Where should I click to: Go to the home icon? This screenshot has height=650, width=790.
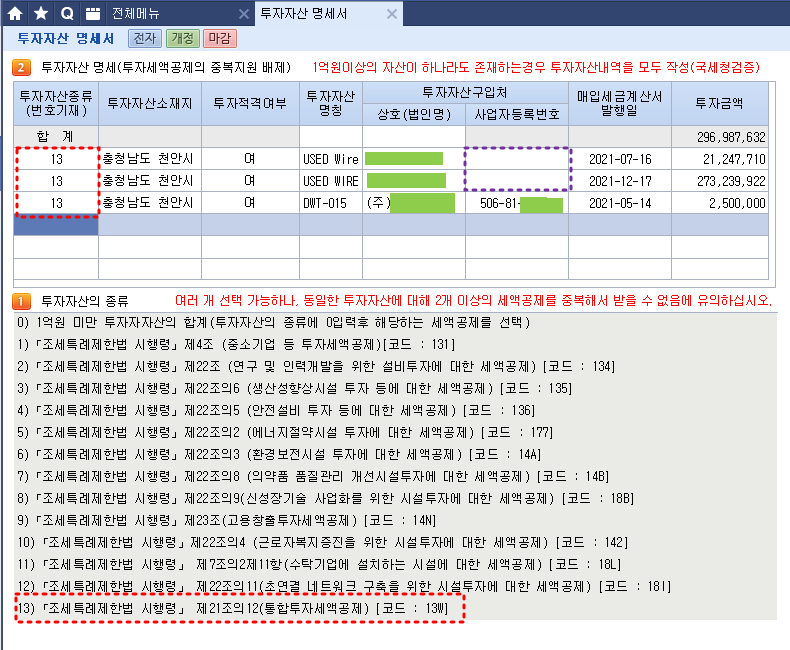coord(15,13)
